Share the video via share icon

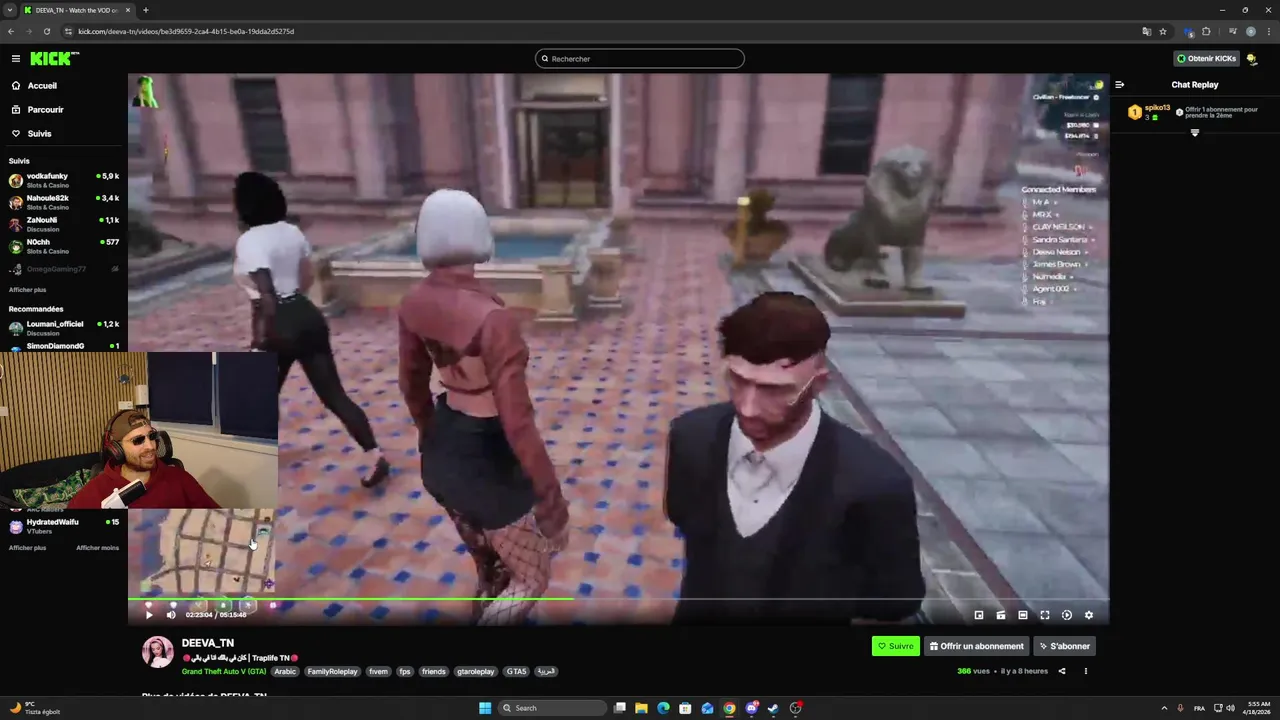click(1062, 671)
